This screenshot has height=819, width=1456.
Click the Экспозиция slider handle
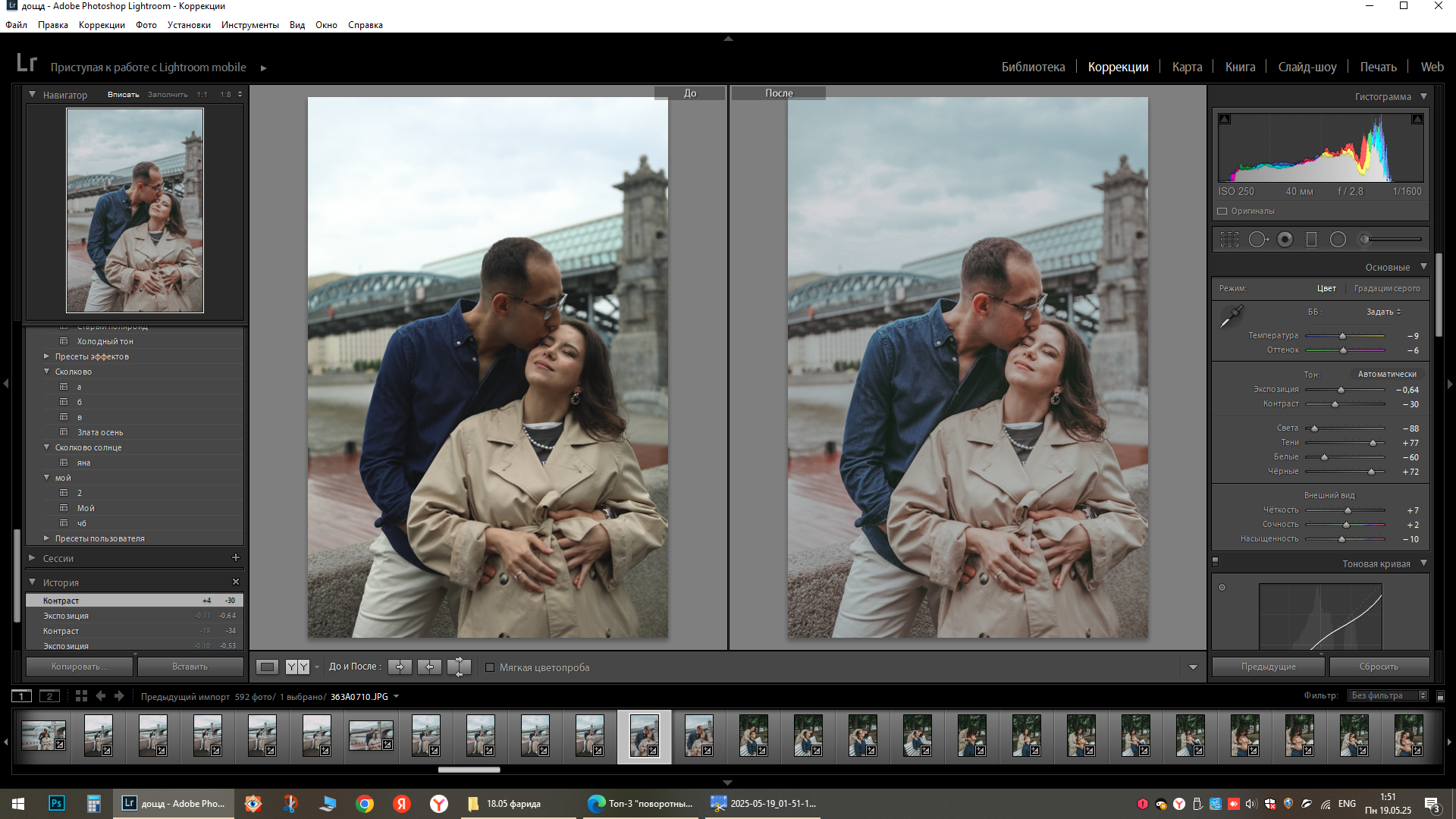(1341, 390)
